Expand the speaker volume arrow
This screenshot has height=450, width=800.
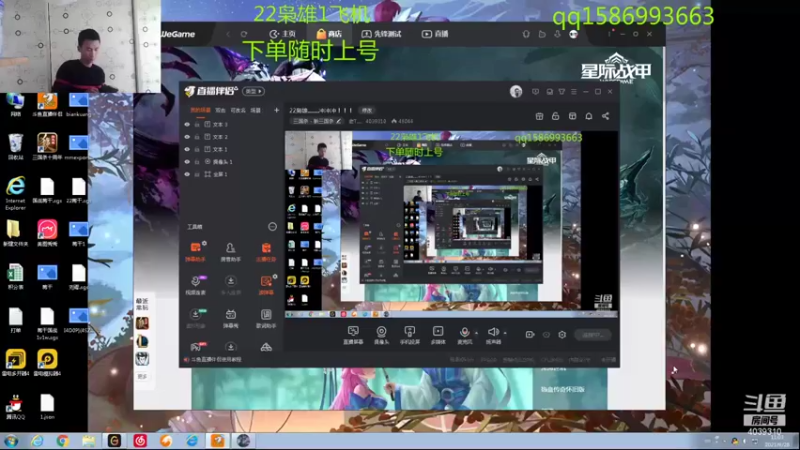tap(505, 333)
